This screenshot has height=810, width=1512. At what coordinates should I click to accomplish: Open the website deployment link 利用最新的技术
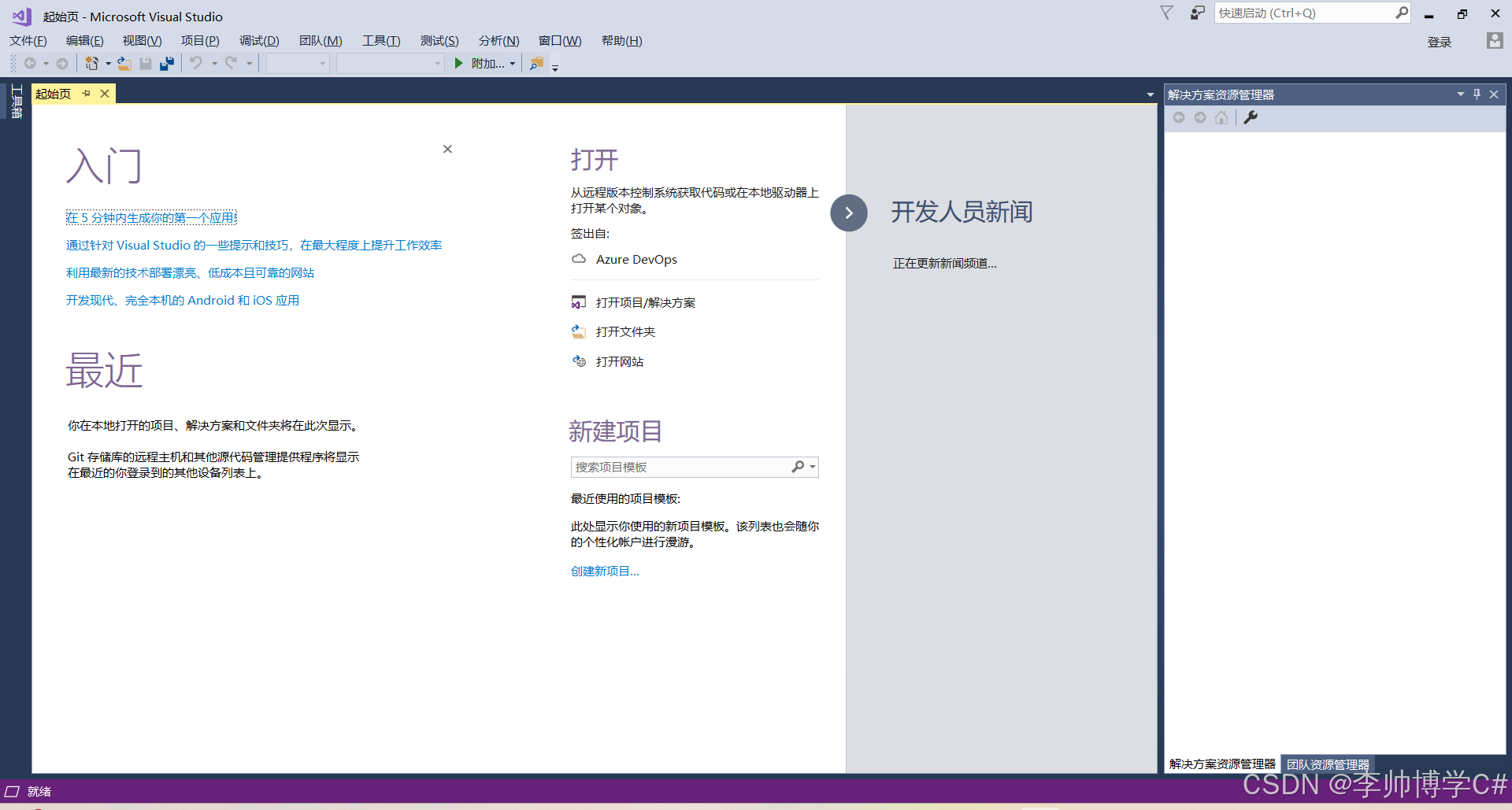[190, 273]
